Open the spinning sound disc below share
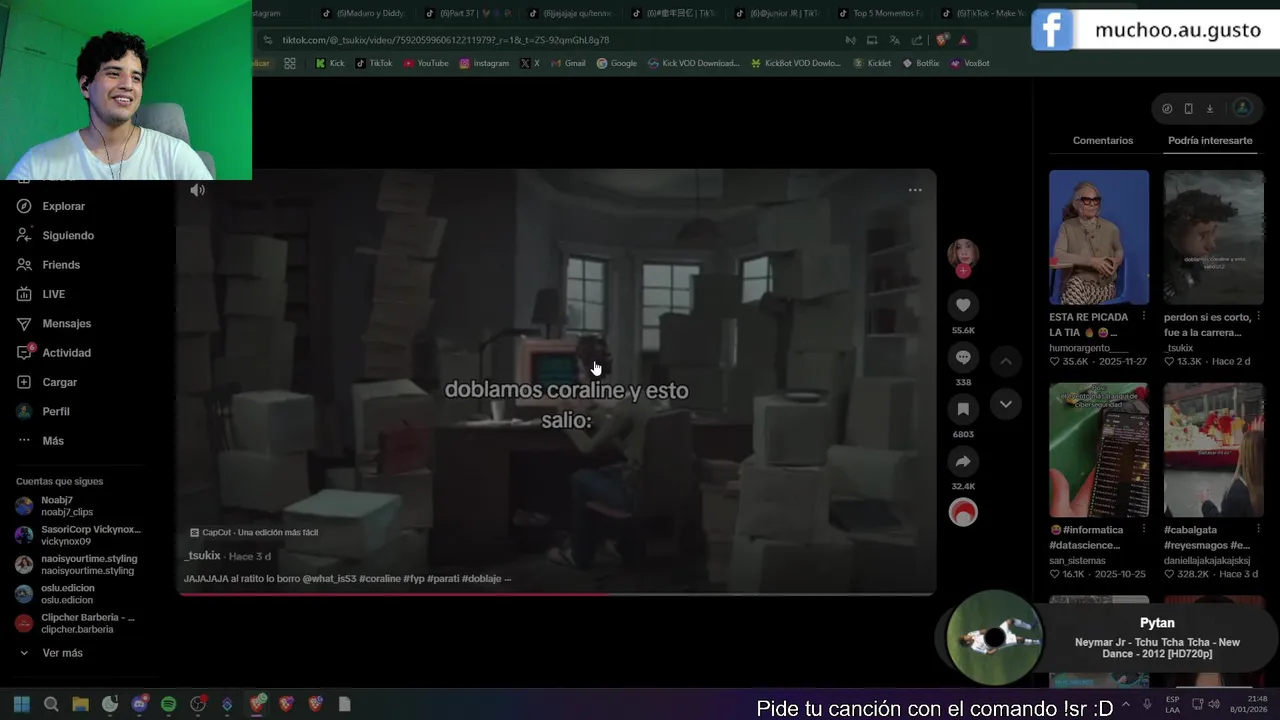The image size is (1280, 720). click(963, 512)
